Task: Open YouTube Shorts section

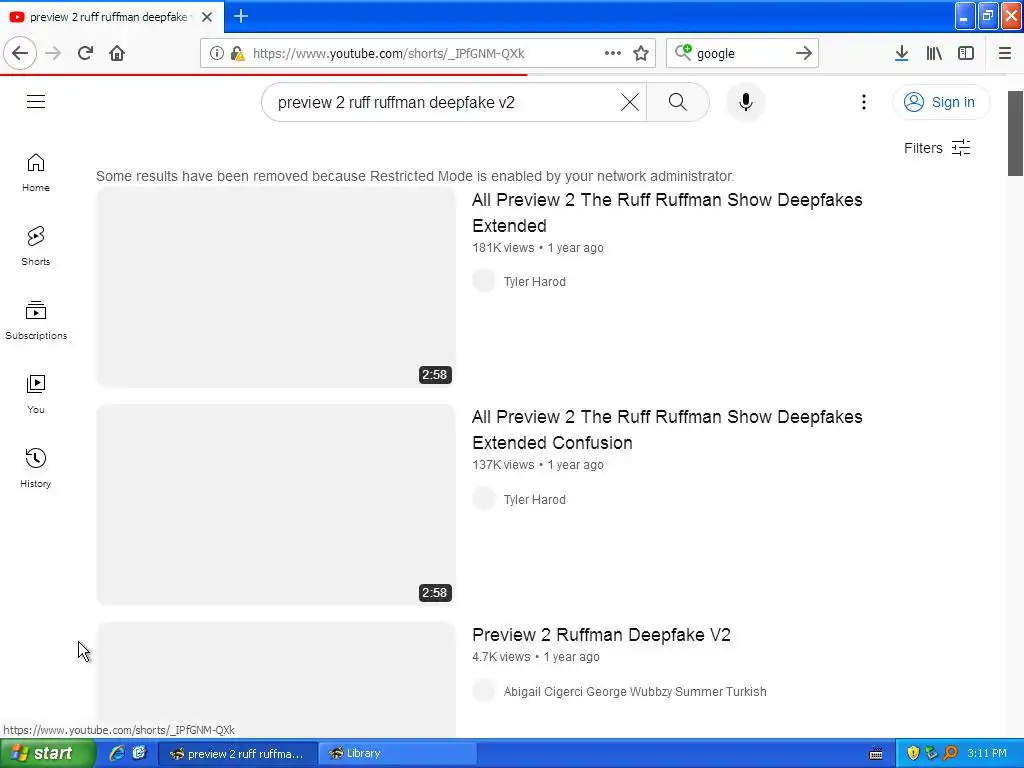Action: click(x=36, y=246)
